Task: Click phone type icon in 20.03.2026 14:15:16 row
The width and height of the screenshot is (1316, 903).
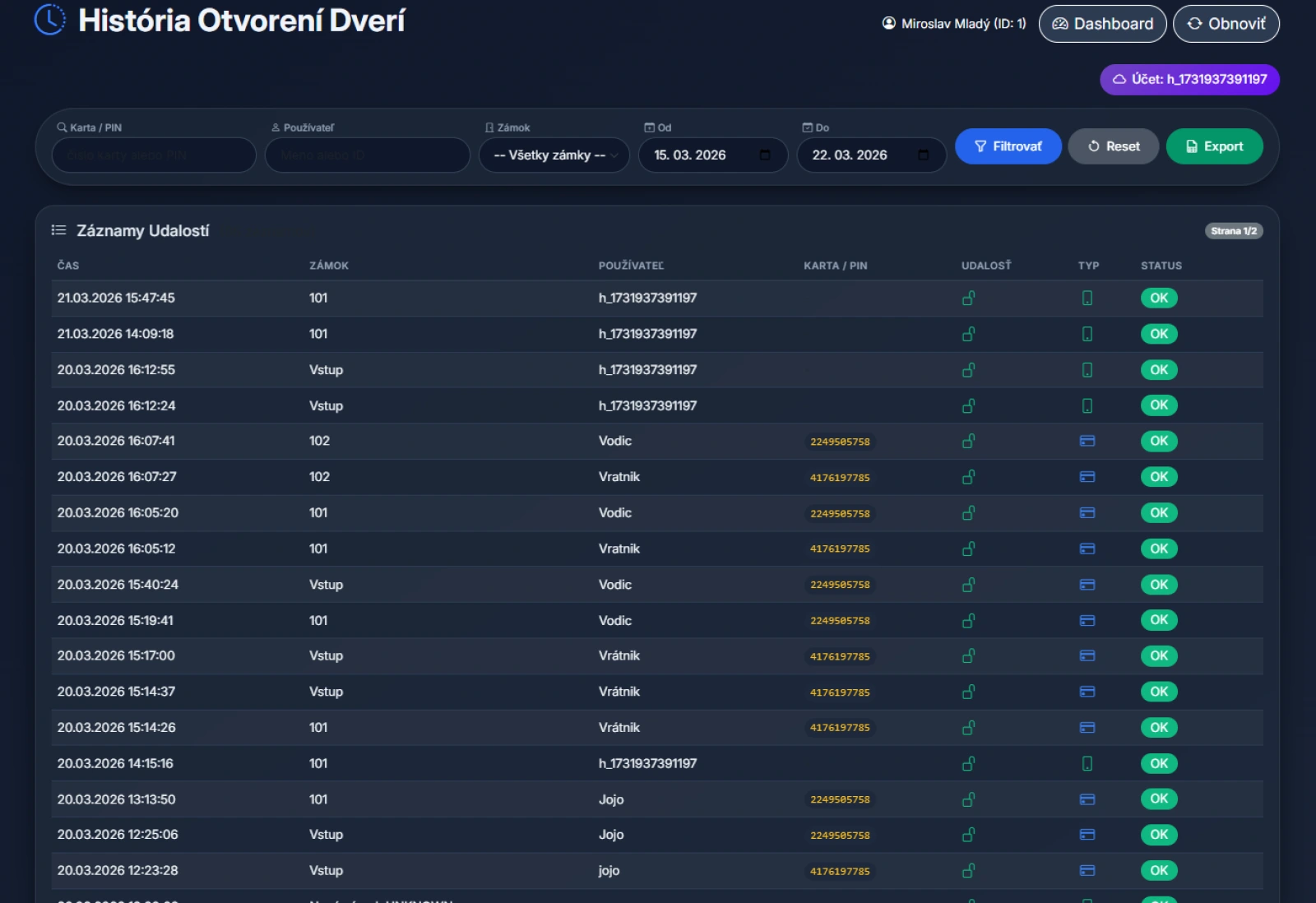Action: pos(1087,764)
